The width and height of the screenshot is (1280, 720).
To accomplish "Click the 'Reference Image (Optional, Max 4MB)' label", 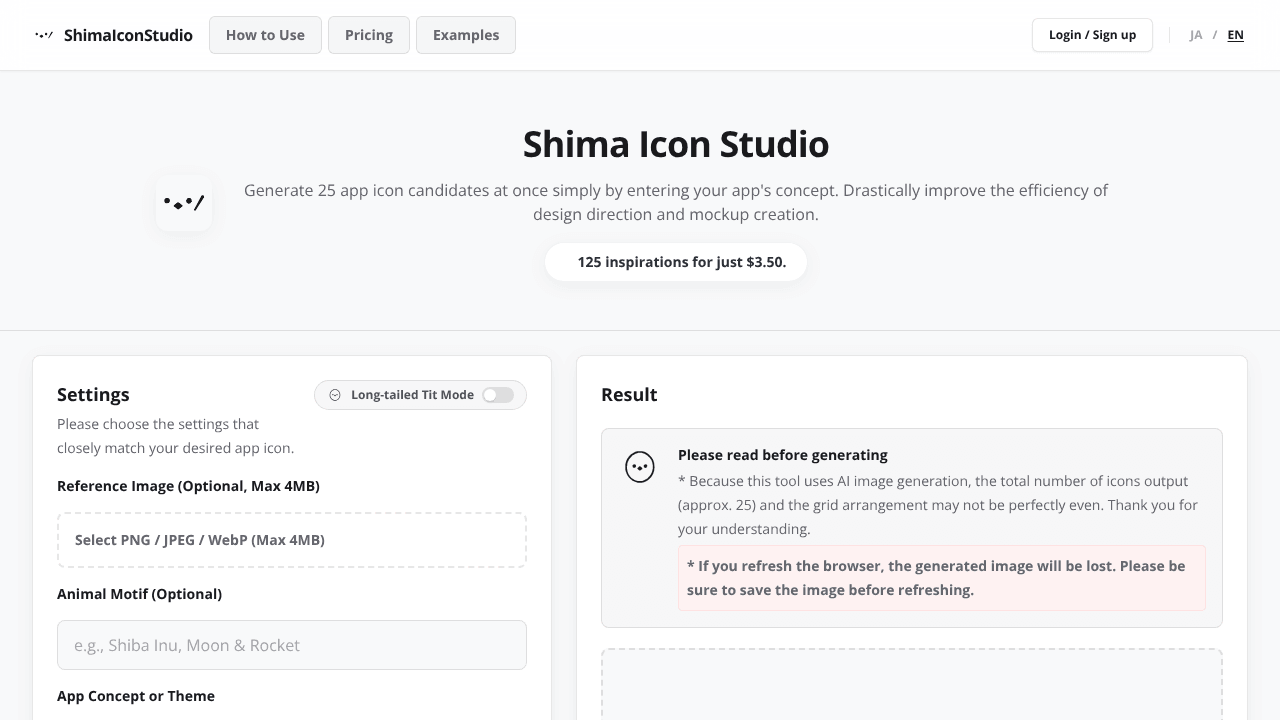I will (x=188, y=486).
